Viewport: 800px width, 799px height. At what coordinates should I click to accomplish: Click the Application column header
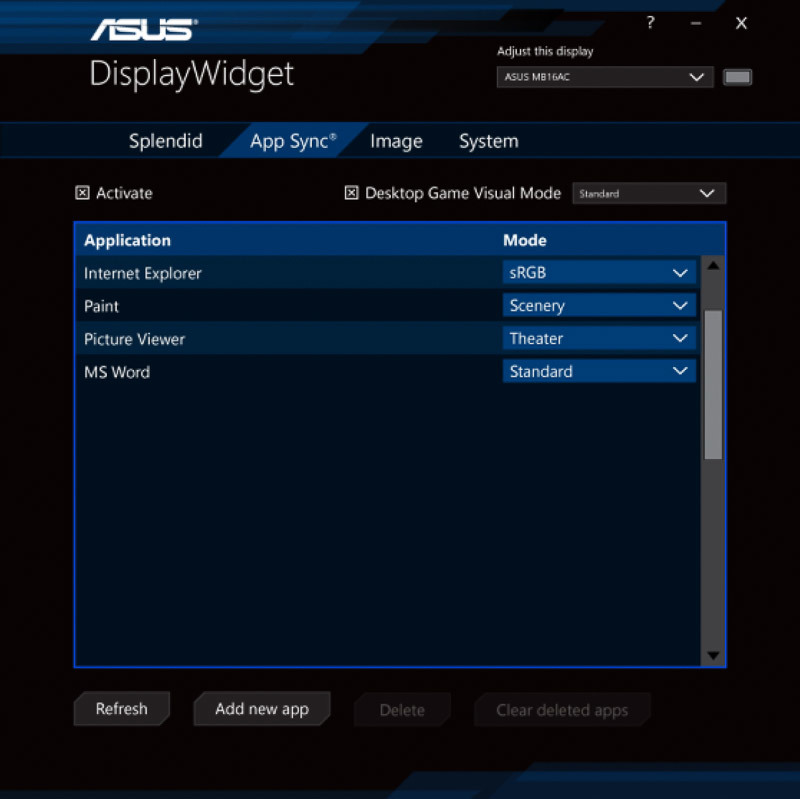[128, 240]
